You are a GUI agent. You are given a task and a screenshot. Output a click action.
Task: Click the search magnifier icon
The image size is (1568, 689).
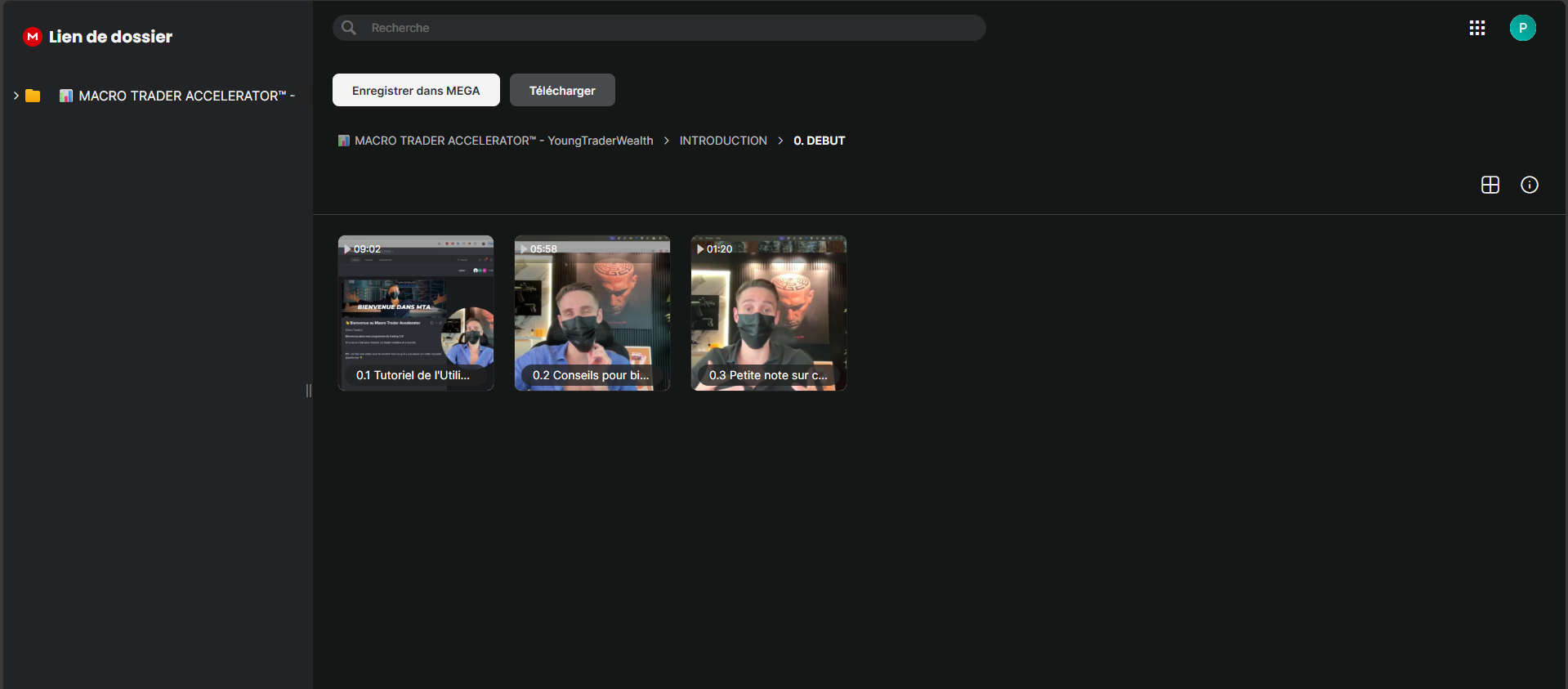click(x=349, y=28)
